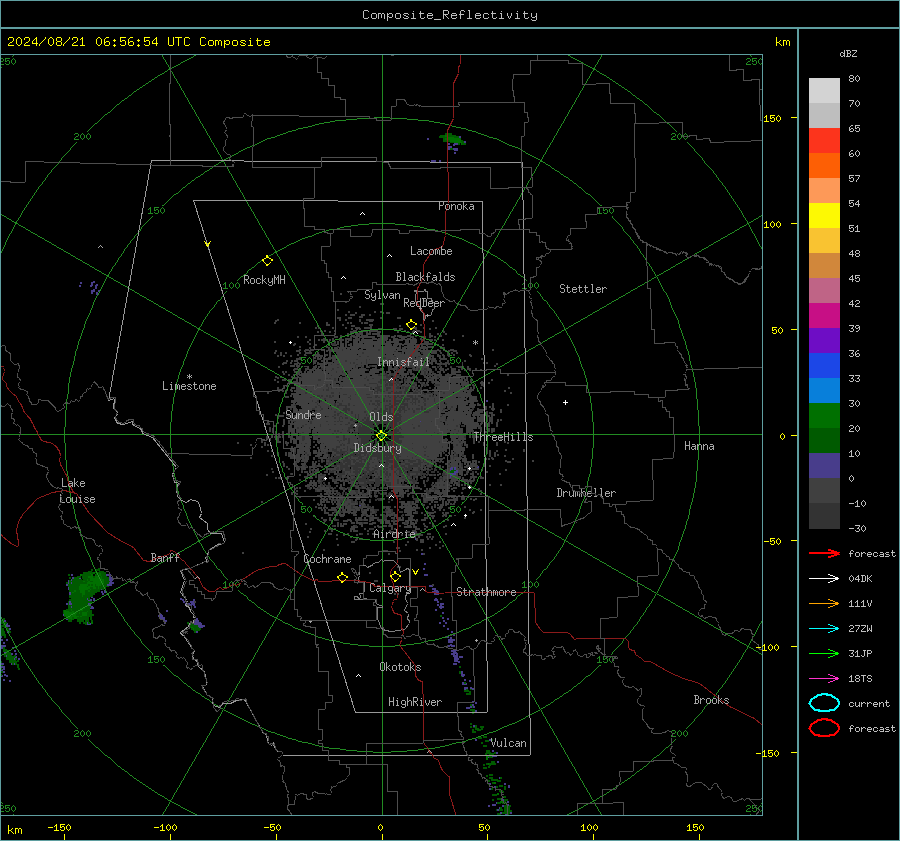Click the RockyMH label
900x841 pixels.
264,280
